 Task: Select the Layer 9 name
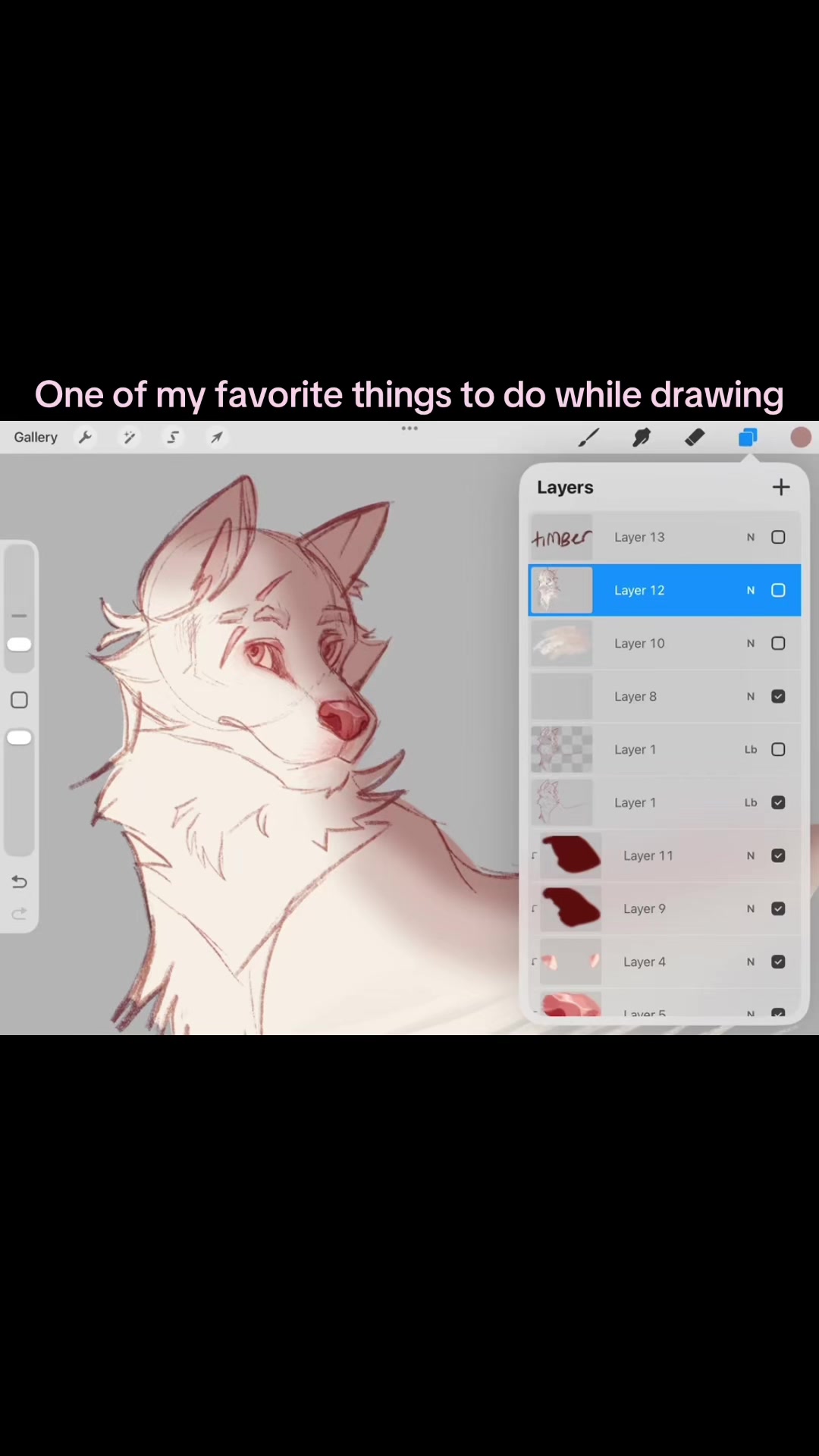[x=645, y=908]
